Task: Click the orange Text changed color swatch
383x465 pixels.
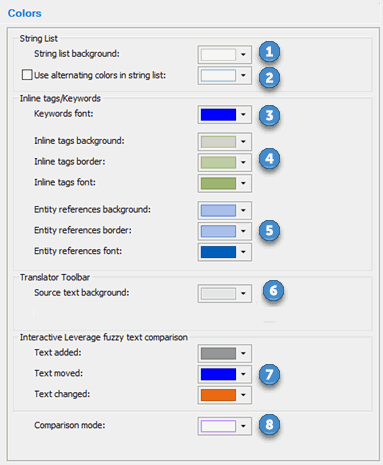Action: [218, 395]
